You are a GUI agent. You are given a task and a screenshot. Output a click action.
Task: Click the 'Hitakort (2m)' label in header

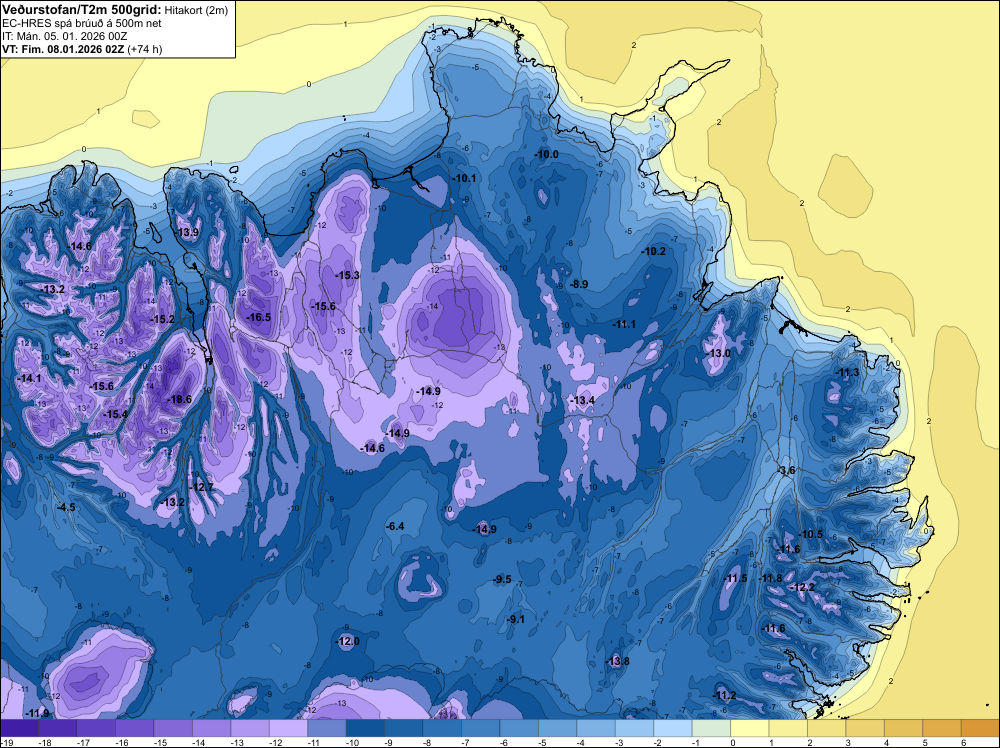(196, 10)
